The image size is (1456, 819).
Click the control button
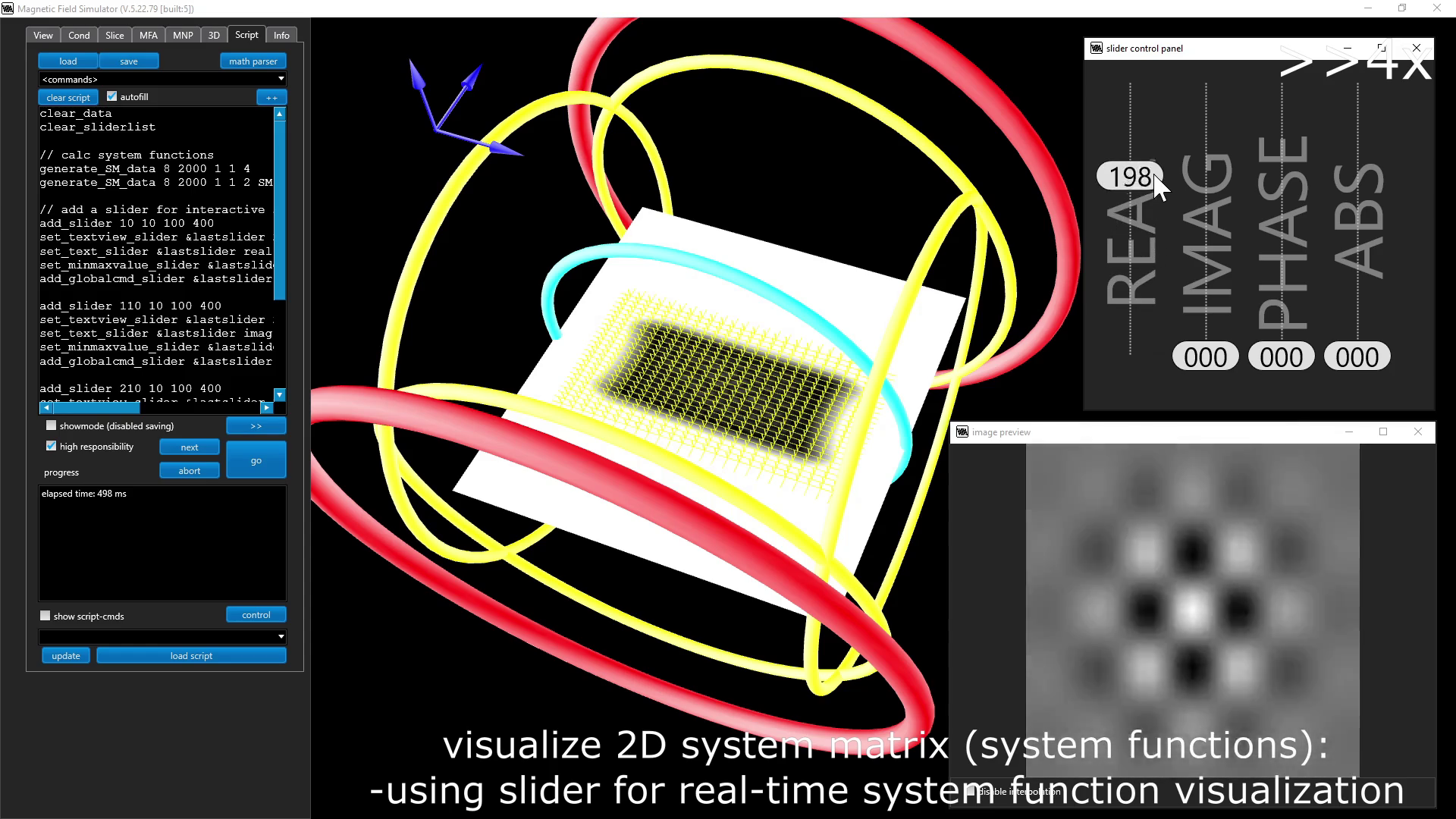point(256,615)
